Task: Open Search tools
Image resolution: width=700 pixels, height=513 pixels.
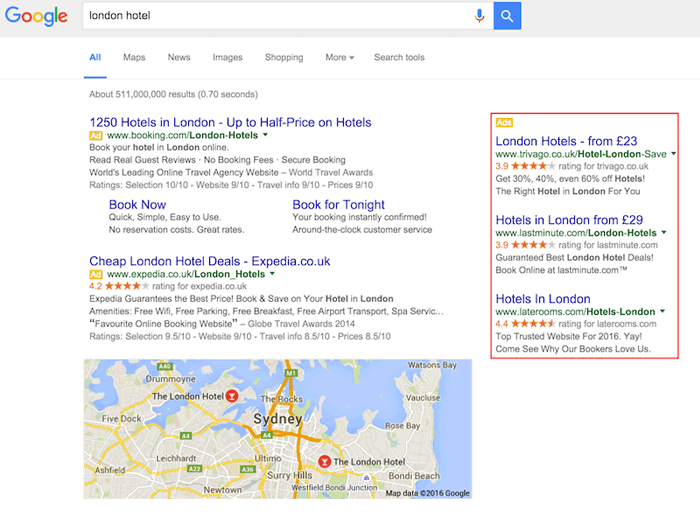Action: [x=399, y=58]
